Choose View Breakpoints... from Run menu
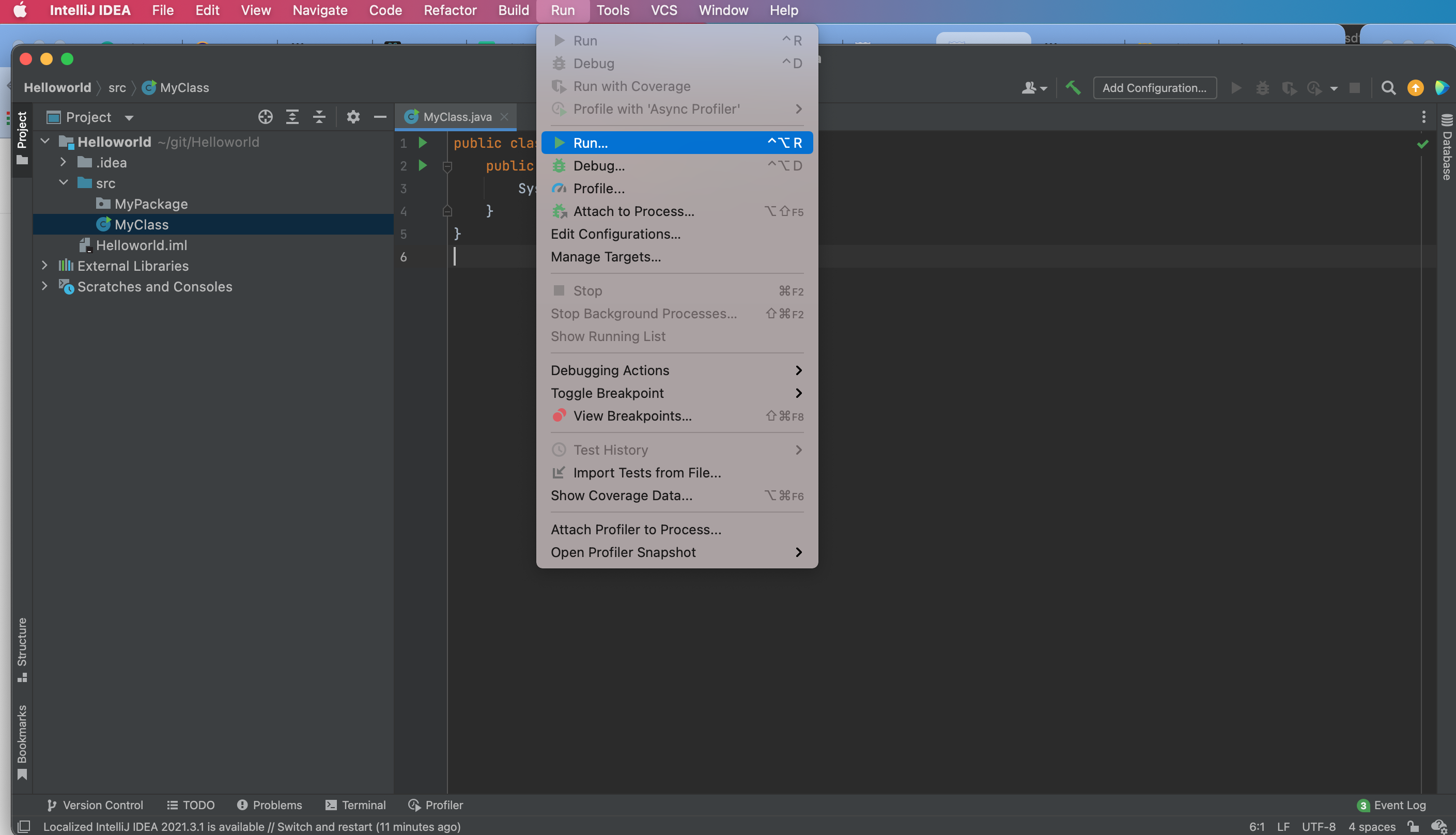This screenshot has height=835, width=1456. coord(632,416)
